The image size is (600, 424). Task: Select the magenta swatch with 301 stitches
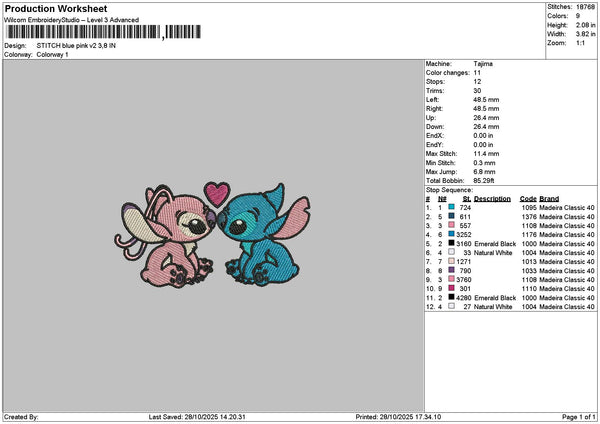click(x=452, y=288)
